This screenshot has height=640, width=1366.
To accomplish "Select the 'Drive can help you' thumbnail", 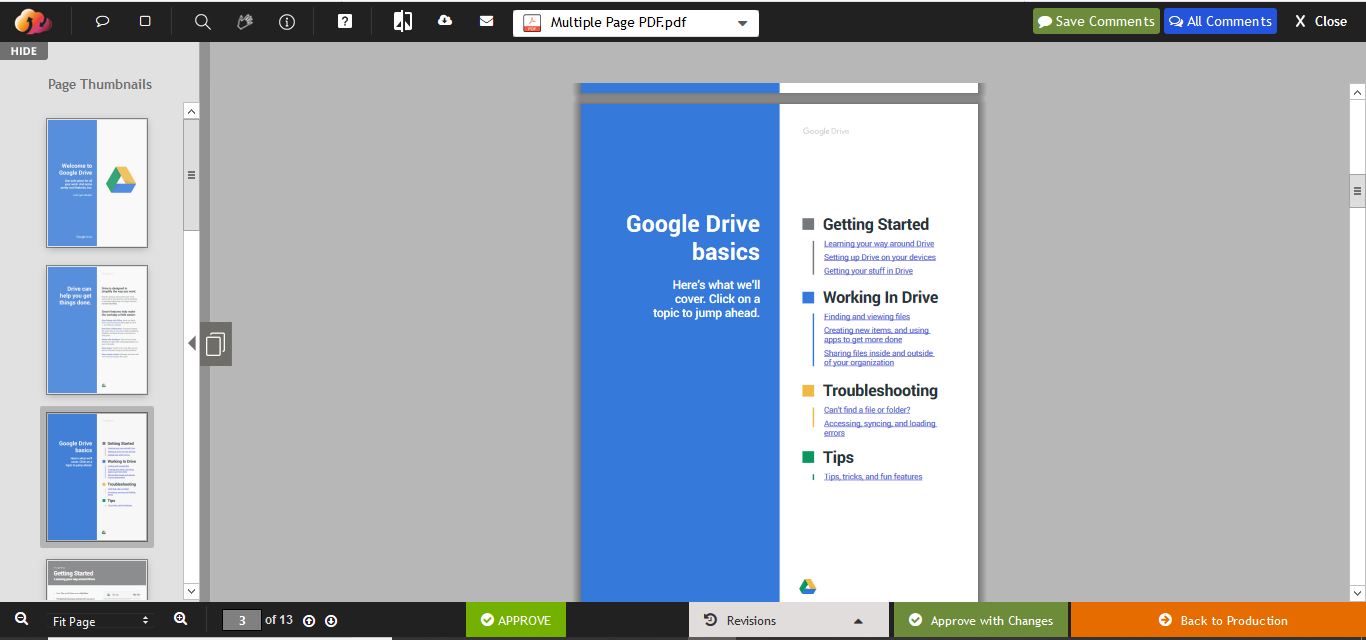I will [x=97, y=330].
